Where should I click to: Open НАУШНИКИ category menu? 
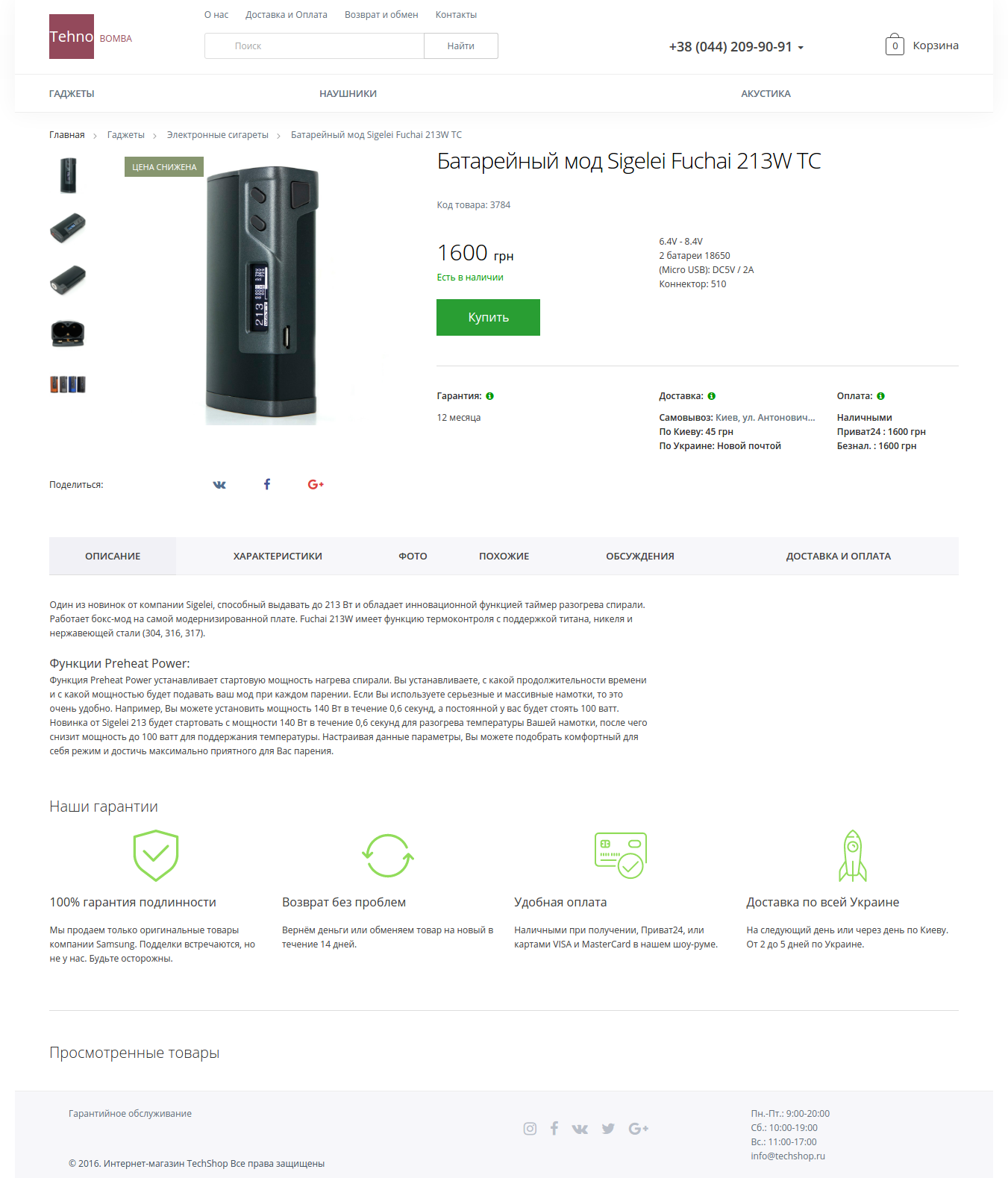pos(348,94)
